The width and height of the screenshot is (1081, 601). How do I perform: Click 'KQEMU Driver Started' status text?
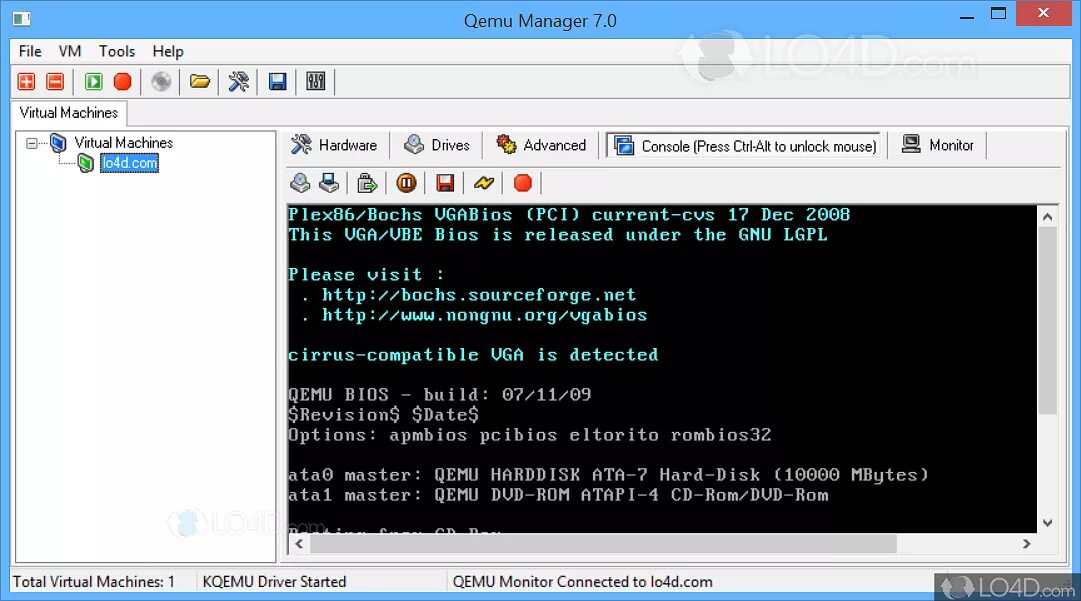click(x=274, y=582)
